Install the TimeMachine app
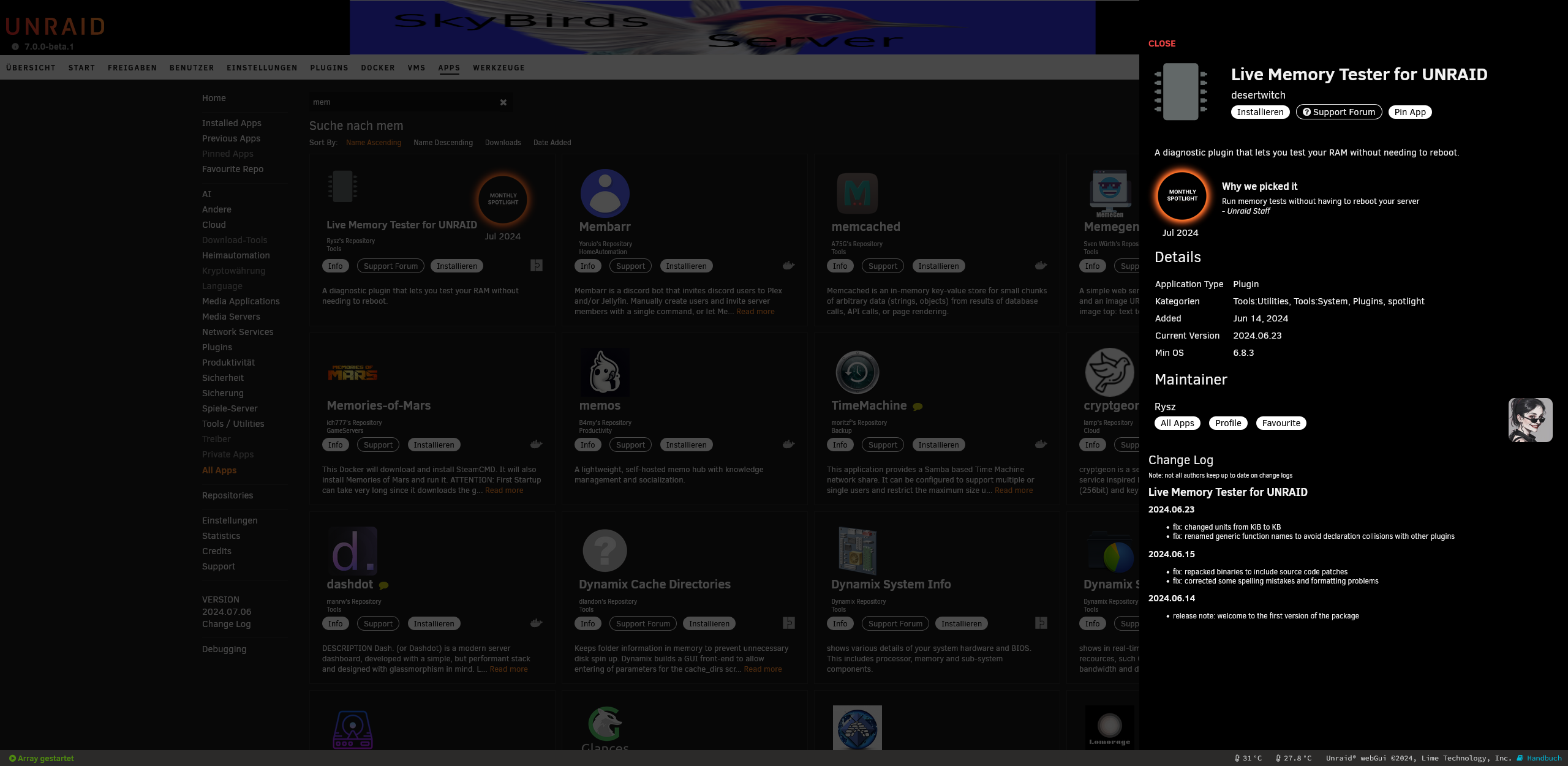Screen dimensions: 1568x766 [938, 445]
